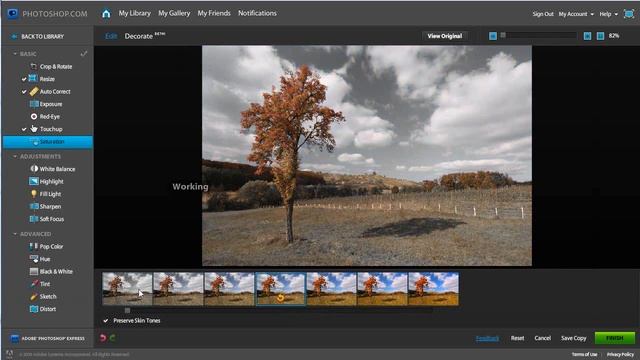This screenshot has height=360, width=640.
Task: Open My Gallery in the top menu
Action: coord(174,13)
